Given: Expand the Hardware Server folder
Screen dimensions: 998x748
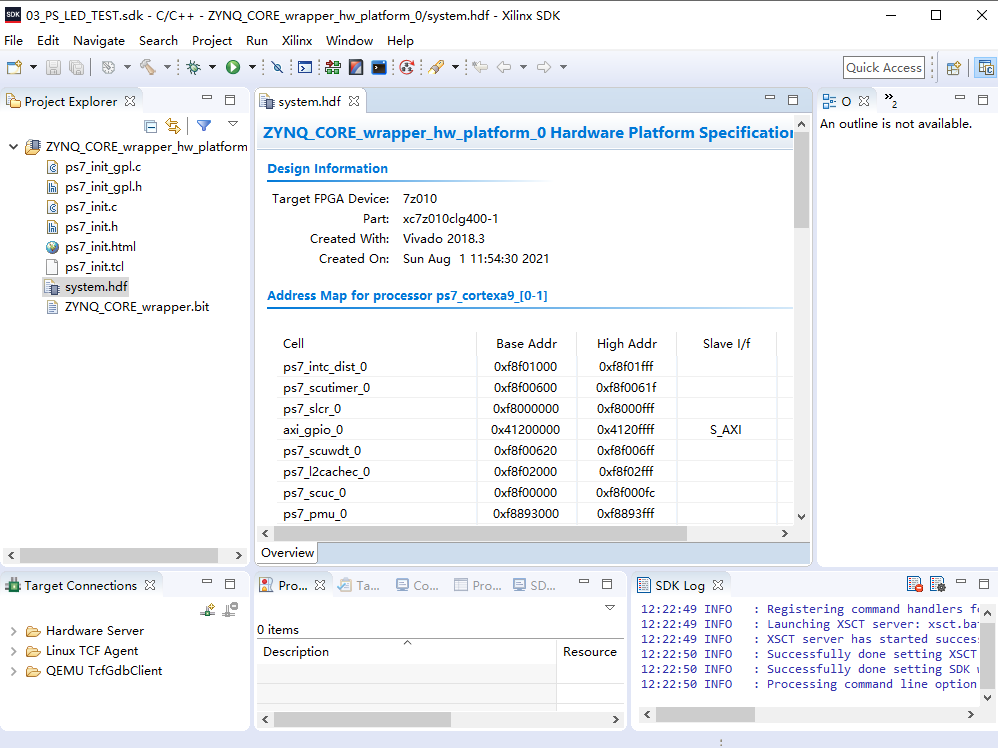Looking at the screenshot, I should 13,631.
